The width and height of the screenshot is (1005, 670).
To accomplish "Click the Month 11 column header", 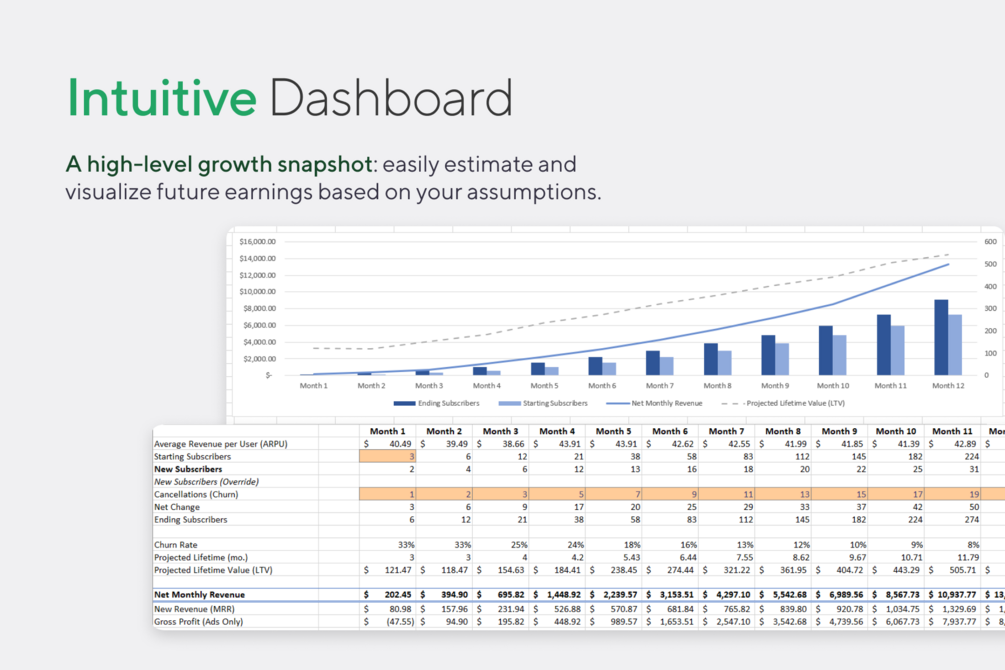I will tap(952, 431).
